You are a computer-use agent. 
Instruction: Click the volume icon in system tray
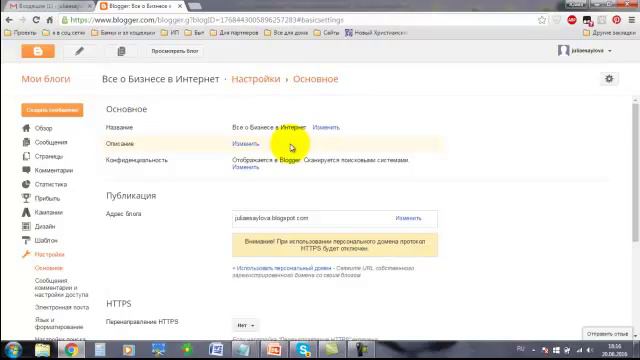tap(589, 350)
